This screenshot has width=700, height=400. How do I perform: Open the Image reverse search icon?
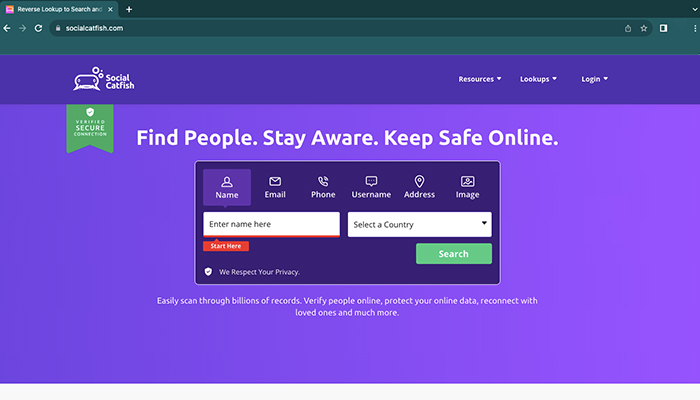pyautogui.click(x=467, y=181)
